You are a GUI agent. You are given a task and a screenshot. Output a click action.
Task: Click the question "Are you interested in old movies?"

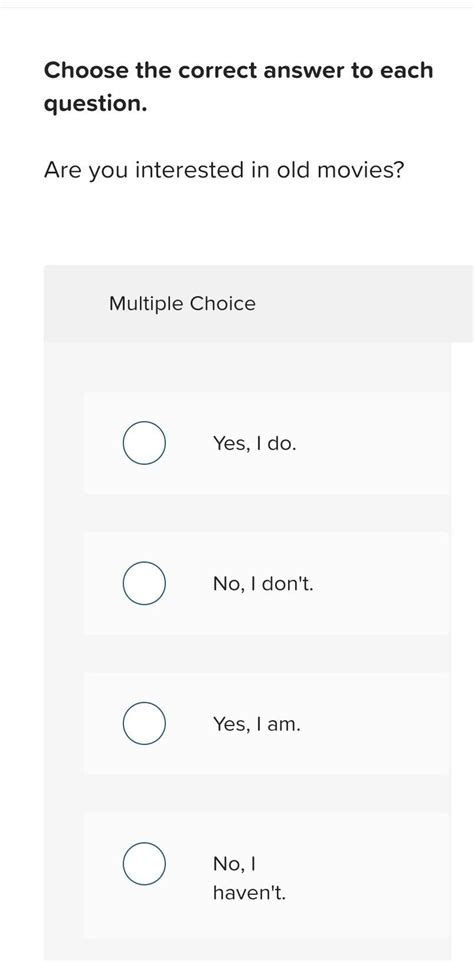[224, 171]
